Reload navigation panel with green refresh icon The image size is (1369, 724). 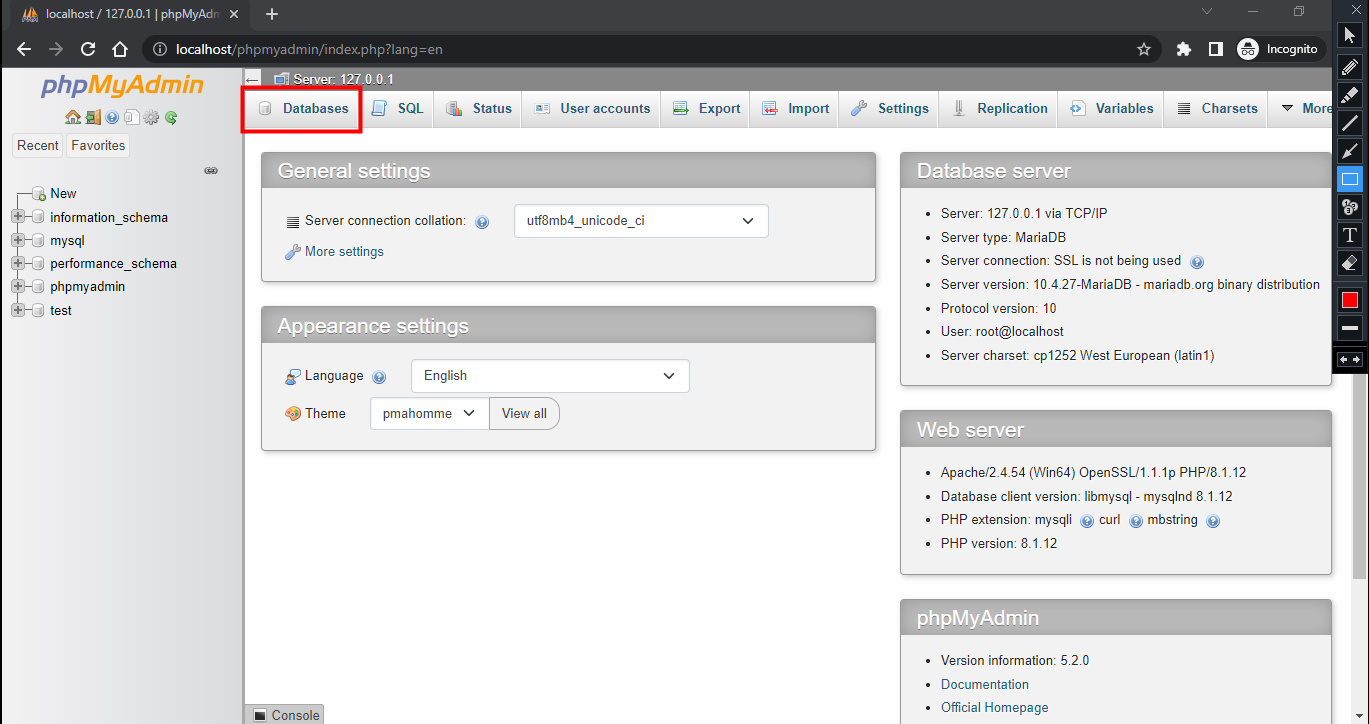click(171, 117)
